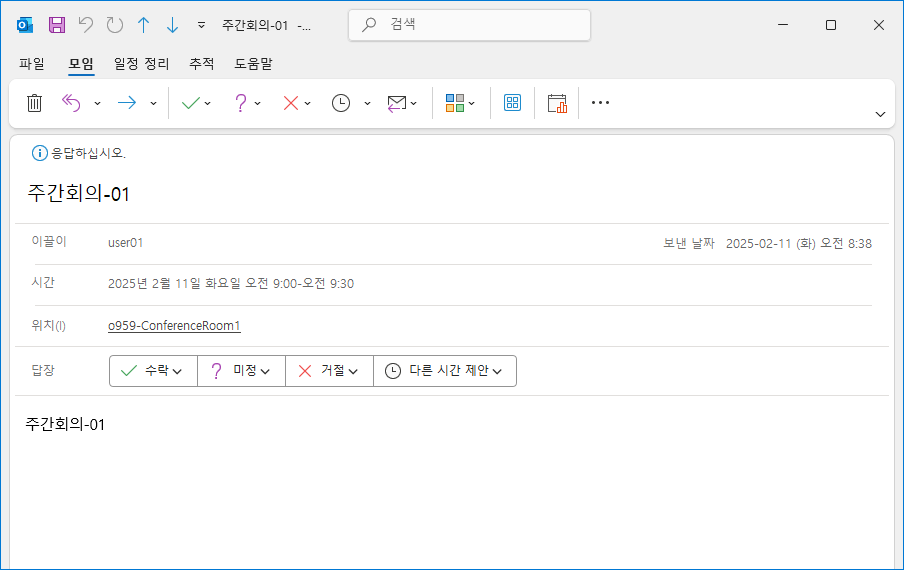Open the colored categories squares menu
904x570 pixels.
(x=459, y=103)
